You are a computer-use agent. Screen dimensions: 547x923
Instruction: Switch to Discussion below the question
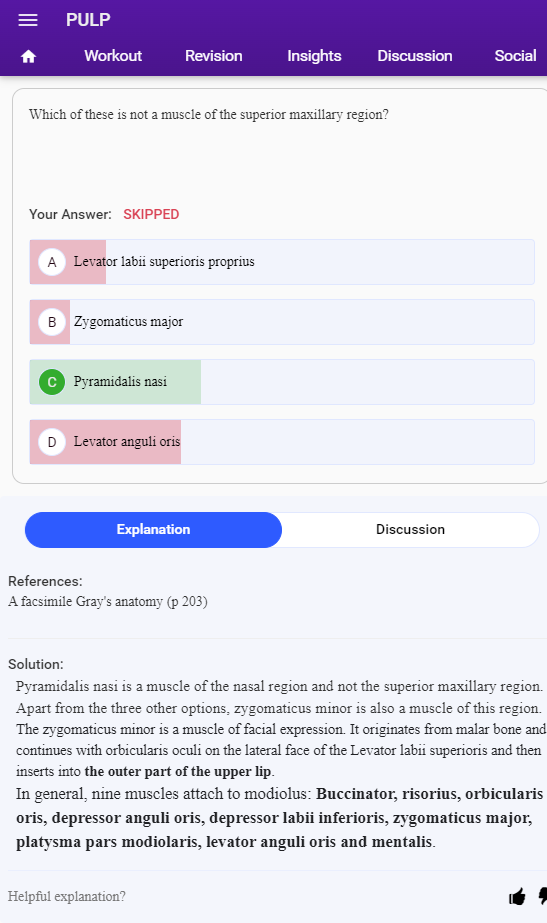(410, 530)
